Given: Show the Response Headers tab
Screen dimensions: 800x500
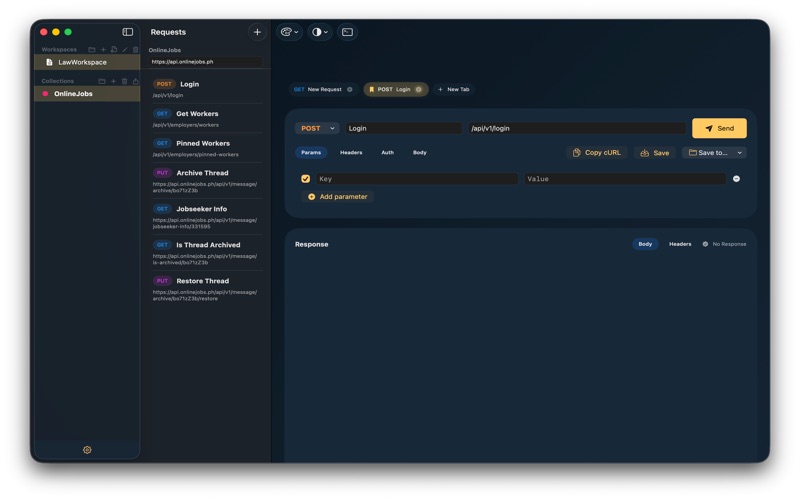Looking at the screenshot, I should [x=680, y=244].
